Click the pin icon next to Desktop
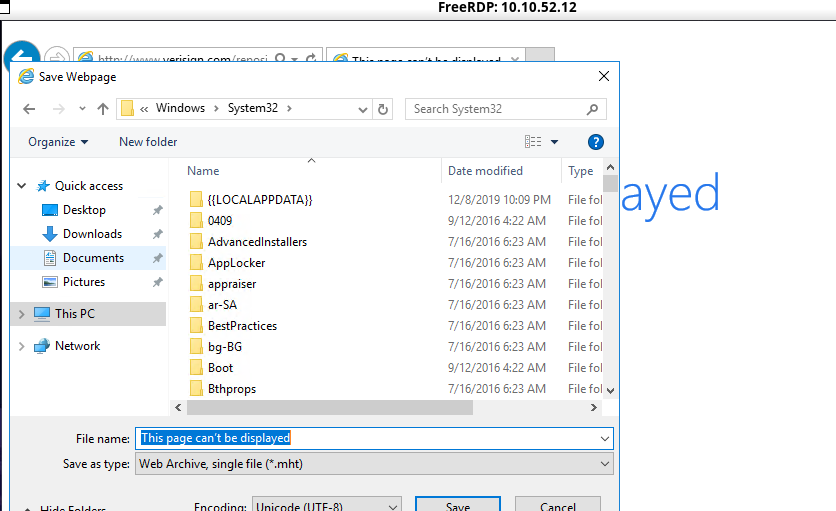The image size is (836, 511). coord(157,210)
